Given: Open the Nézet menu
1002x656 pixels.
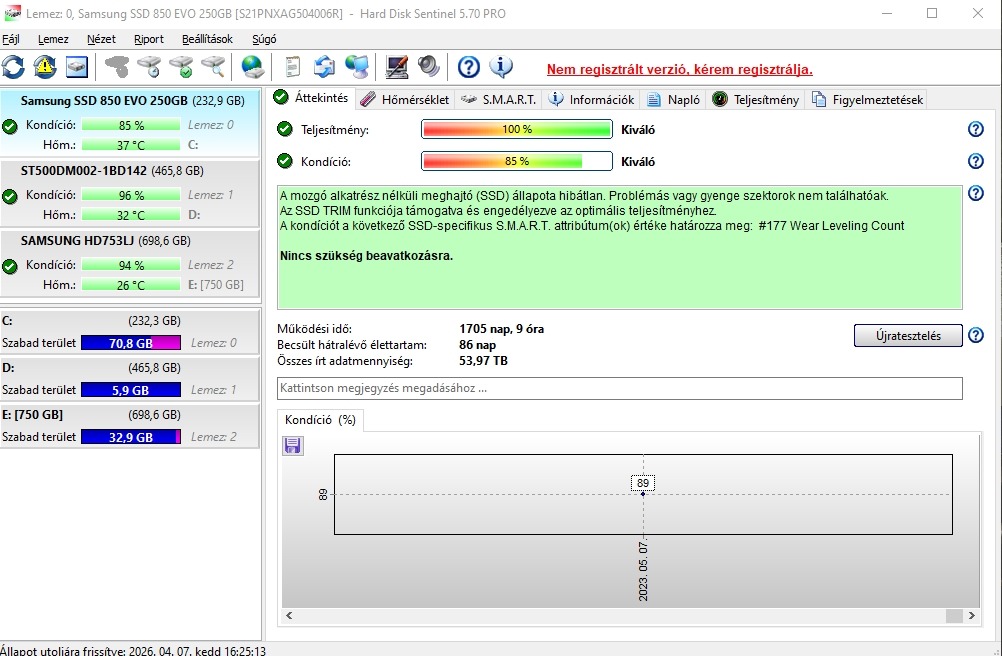Looking at the screenshot, I should point(101,39).
